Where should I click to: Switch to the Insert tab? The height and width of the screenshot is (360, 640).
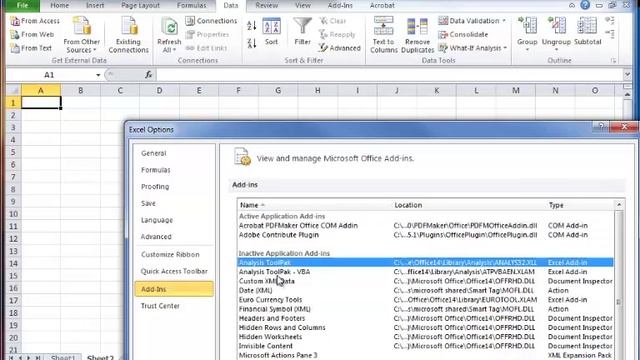pyautogui.click(x=95, y=5)
